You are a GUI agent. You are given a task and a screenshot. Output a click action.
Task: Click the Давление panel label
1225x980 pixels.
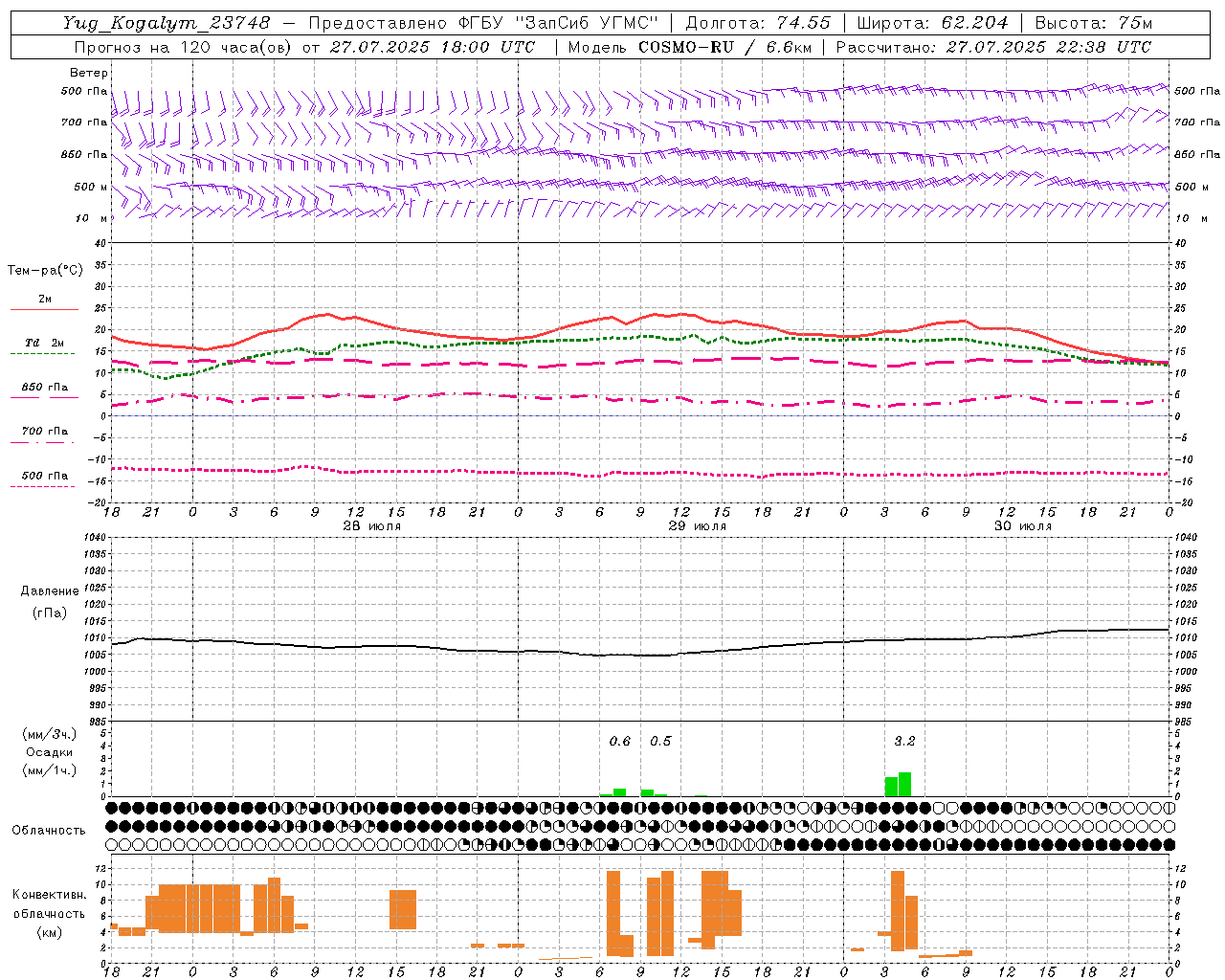point(50,591)
